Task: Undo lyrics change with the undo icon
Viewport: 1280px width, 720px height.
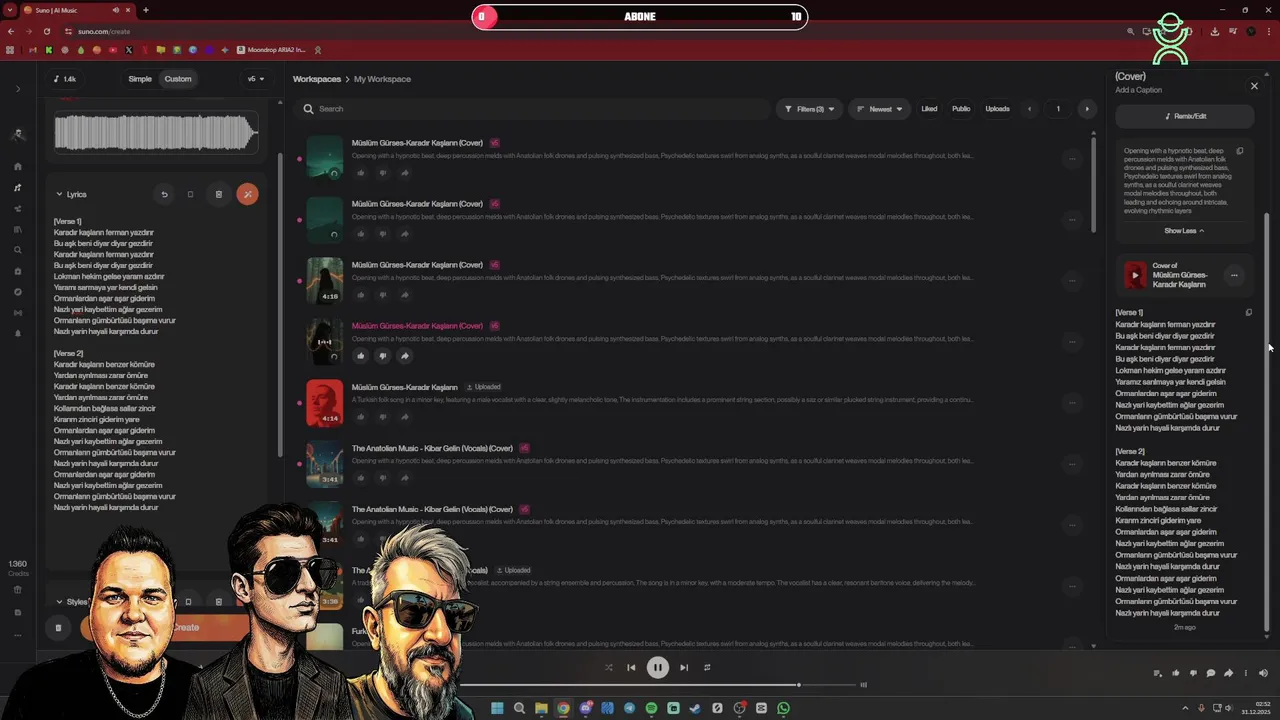Action: tap(164, 194)
